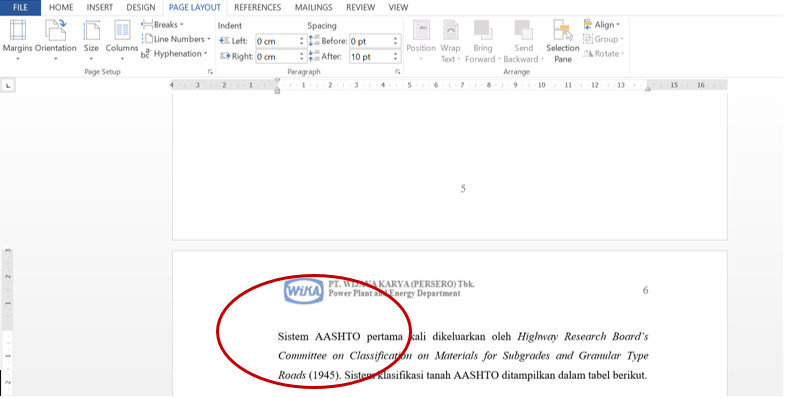Open the Orientation options
The image size is (785, 398).
(56, 41)
